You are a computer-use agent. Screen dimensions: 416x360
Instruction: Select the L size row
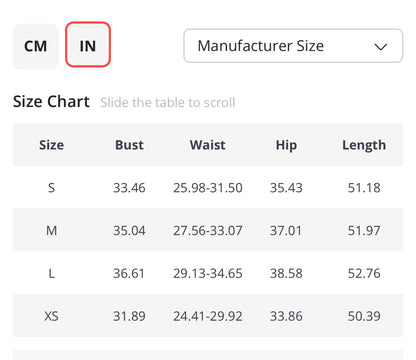pyautogui.click(x=208, y=273)
